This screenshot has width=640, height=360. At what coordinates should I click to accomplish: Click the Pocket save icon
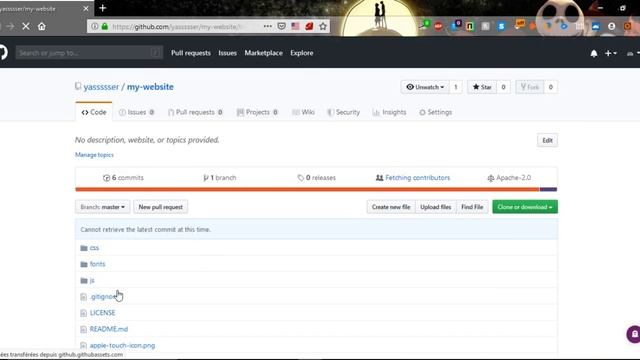[x=282, y=27]
